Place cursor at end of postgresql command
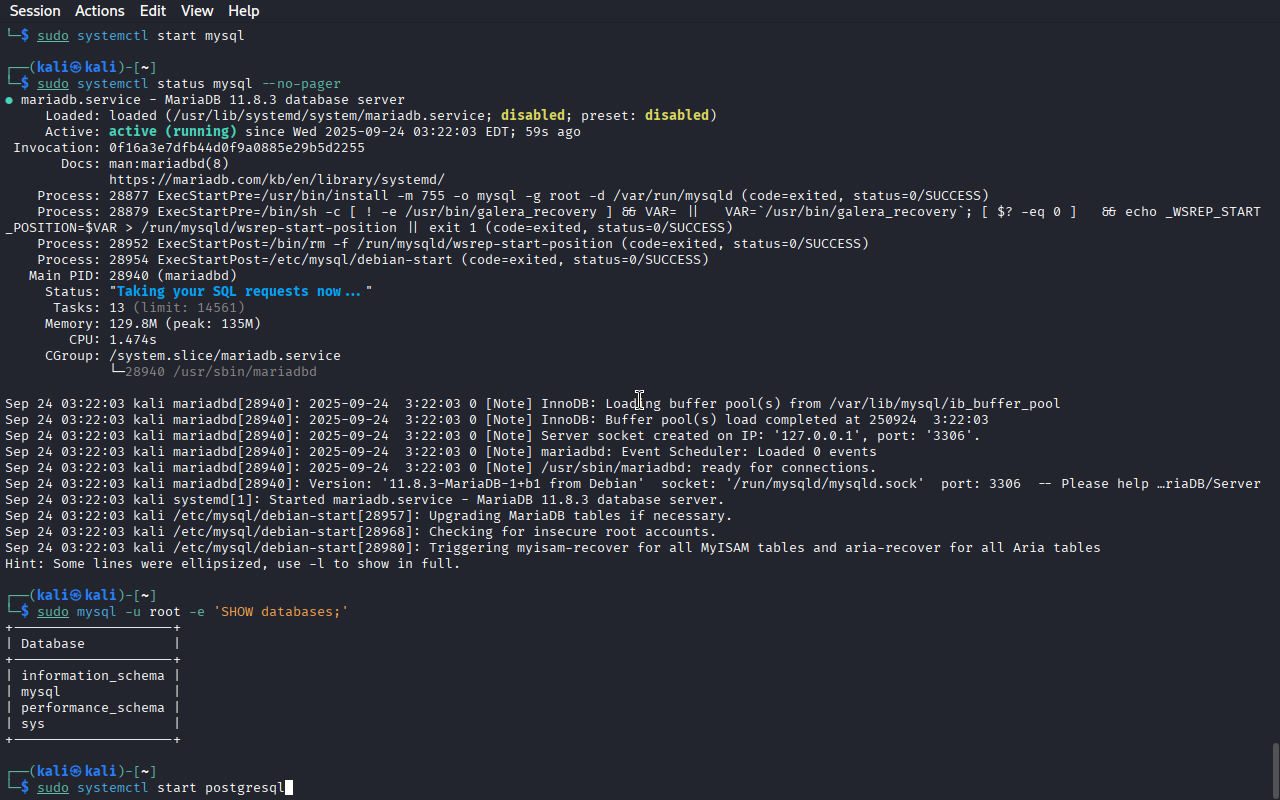 pos(287,788)
